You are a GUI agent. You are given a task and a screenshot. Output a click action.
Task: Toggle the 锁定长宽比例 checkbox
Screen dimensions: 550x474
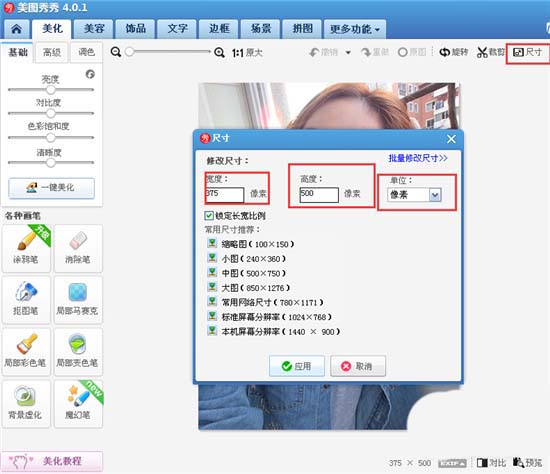coord(209,215)
